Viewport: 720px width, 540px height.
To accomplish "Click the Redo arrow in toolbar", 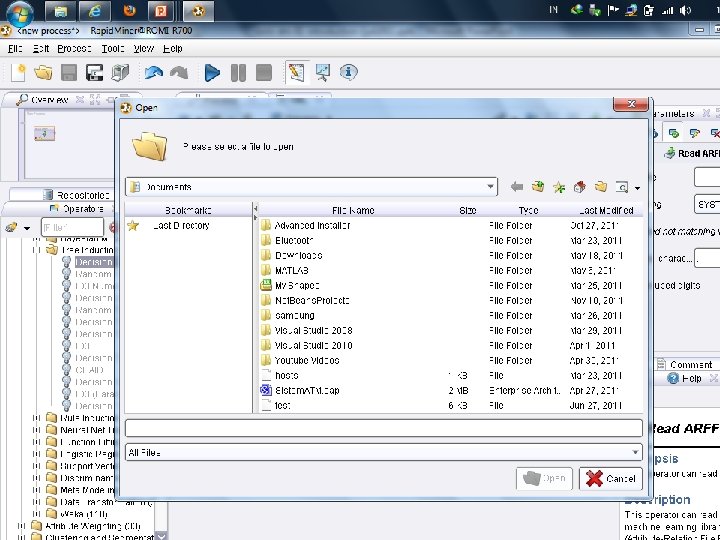I will coord(179,73).
